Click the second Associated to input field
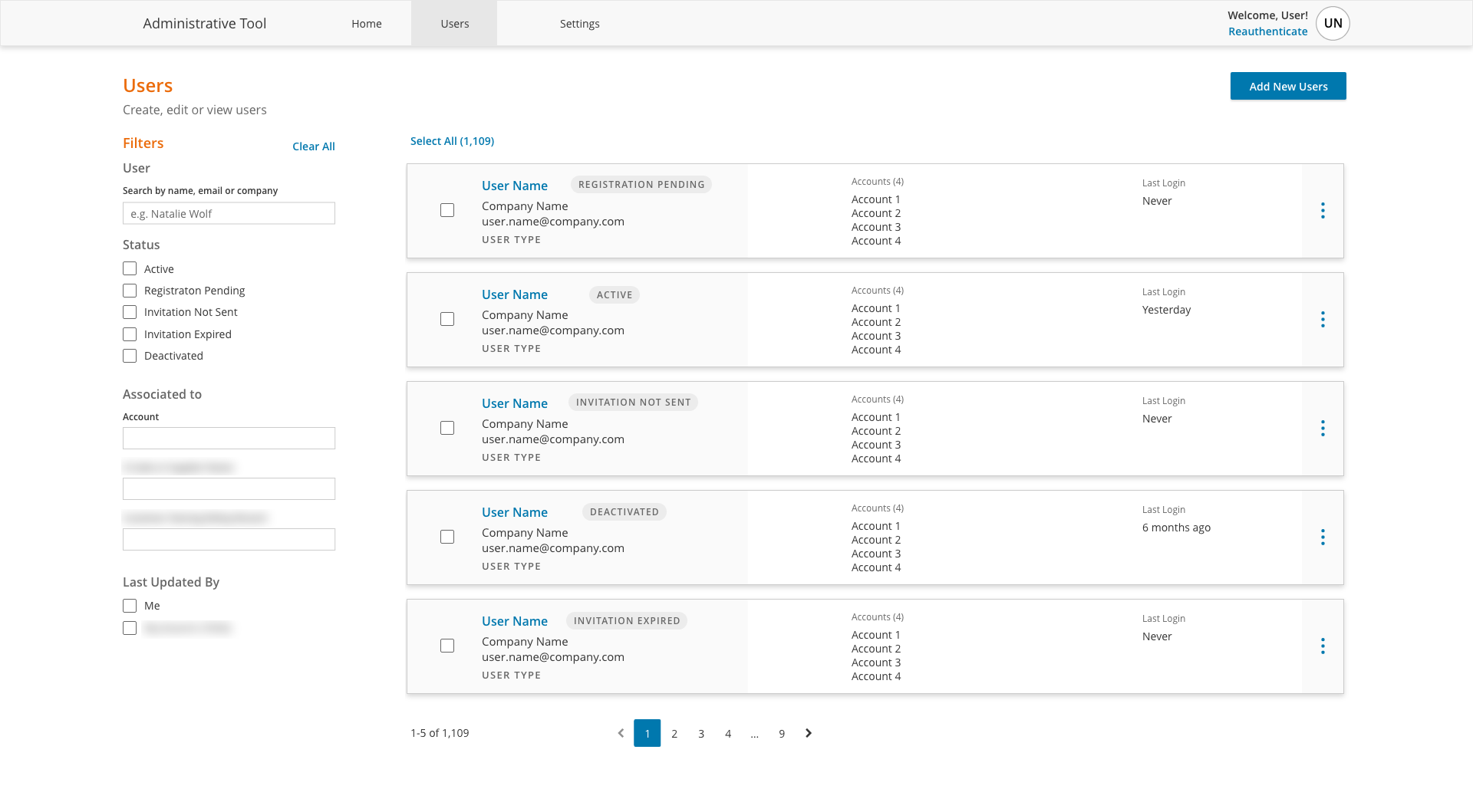1473x812 pixels. pyautogui.click(x=229, y=489)
